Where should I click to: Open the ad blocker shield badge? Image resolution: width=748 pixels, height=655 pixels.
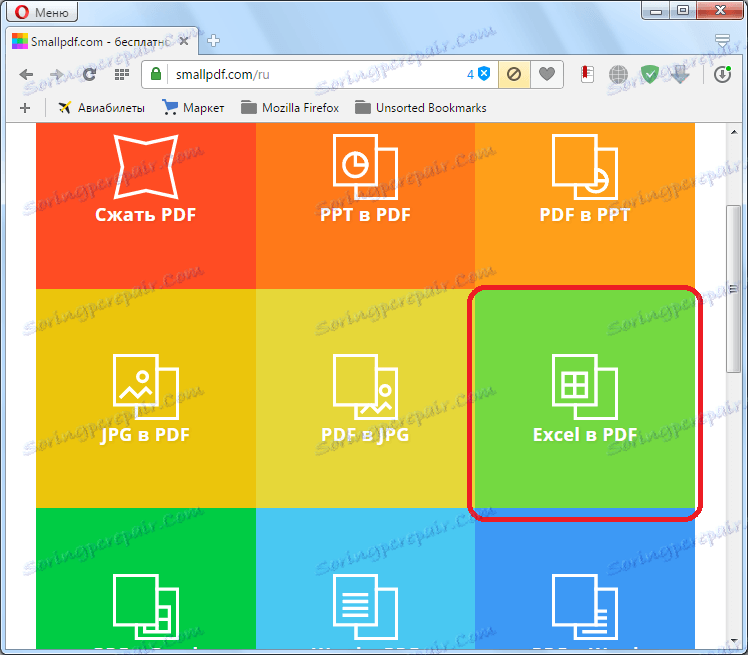click(478, 74)
